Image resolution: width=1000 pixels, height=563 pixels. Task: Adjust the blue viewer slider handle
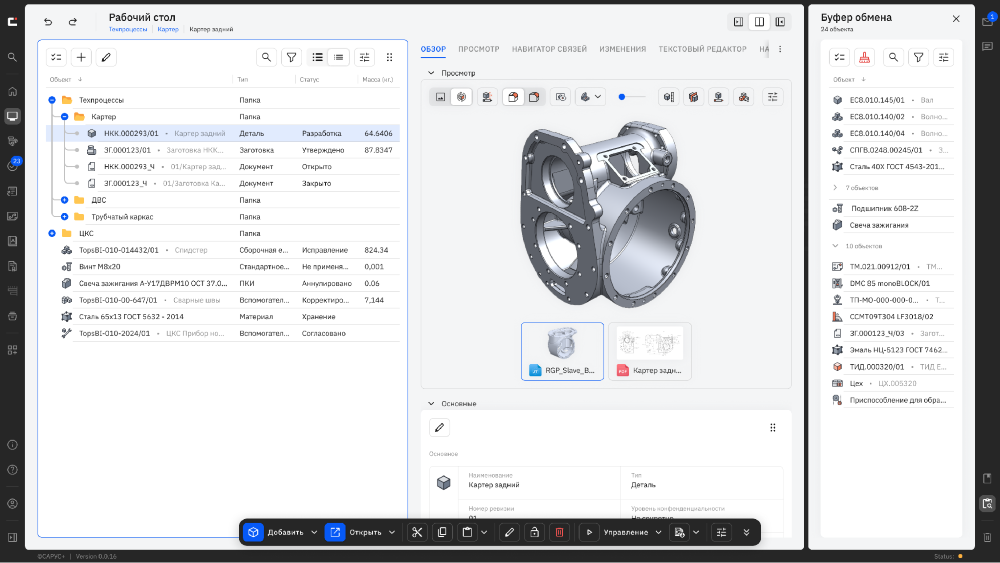(x=622, y=97)
